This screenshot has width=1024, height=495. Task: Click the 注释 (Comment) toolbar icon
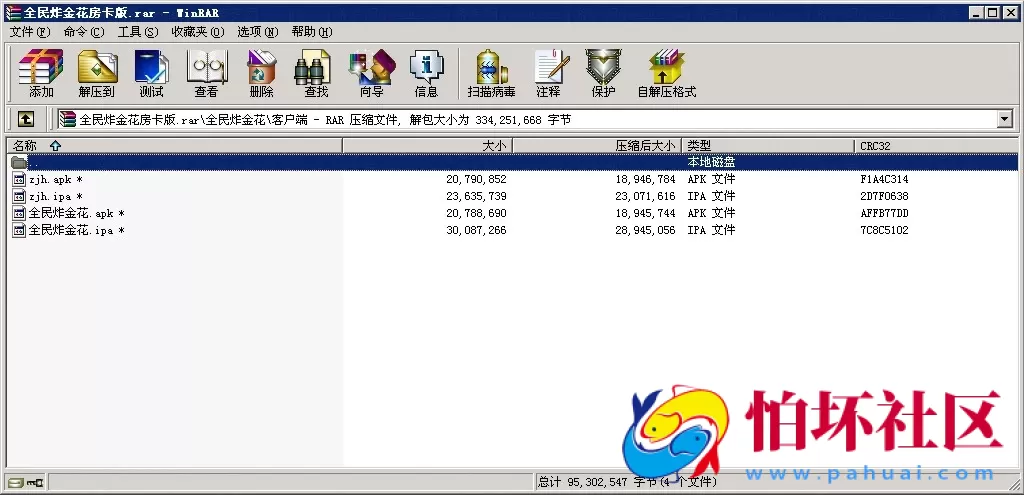pyautogui.click(x=548, y=73)
